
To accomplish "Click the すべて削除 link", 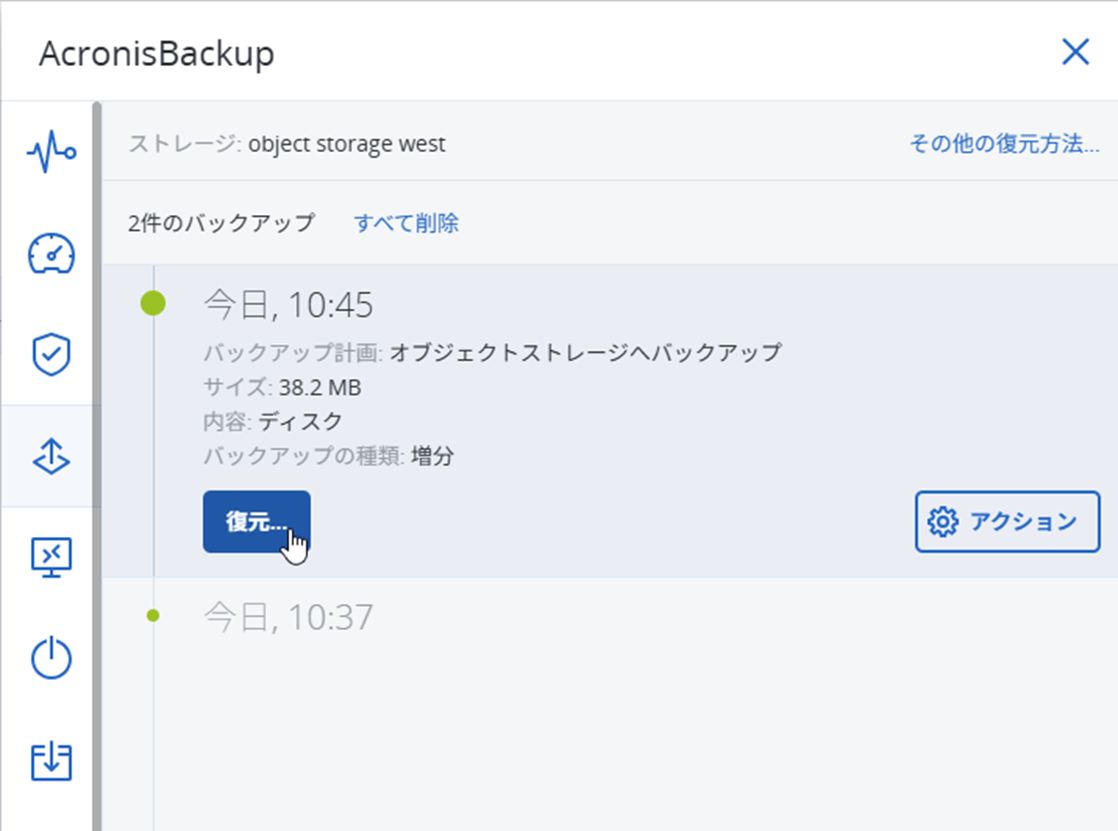I will (x=406, y=223).
